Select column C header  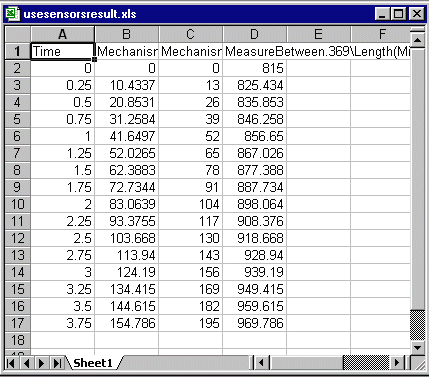coord(190,34)
